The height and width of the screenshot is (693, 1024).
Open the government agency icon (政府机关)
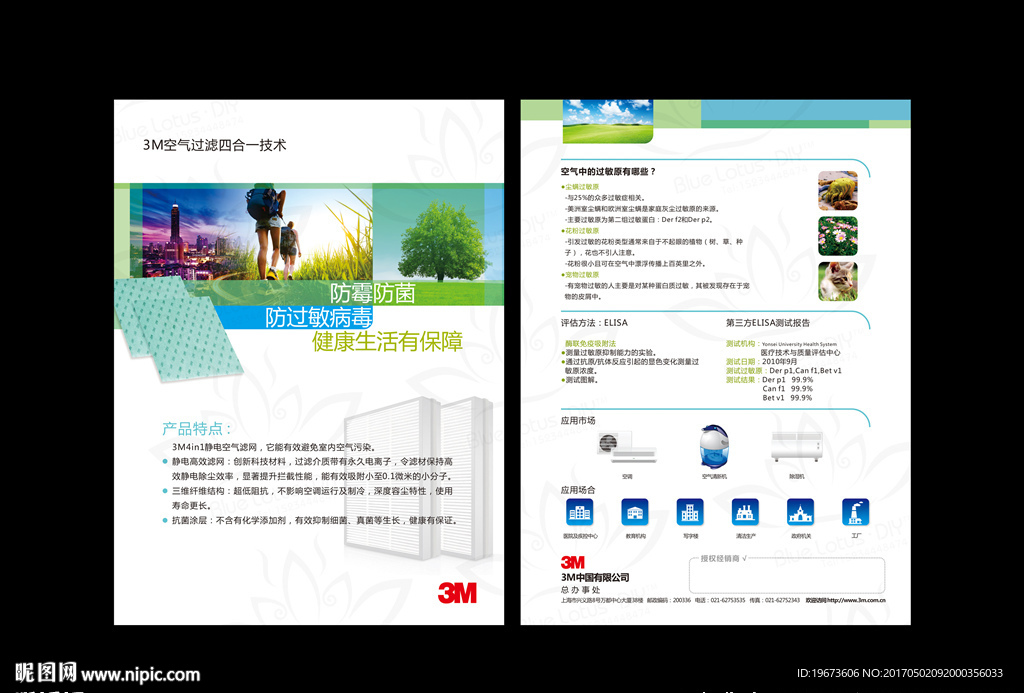[x=800, y=512]
